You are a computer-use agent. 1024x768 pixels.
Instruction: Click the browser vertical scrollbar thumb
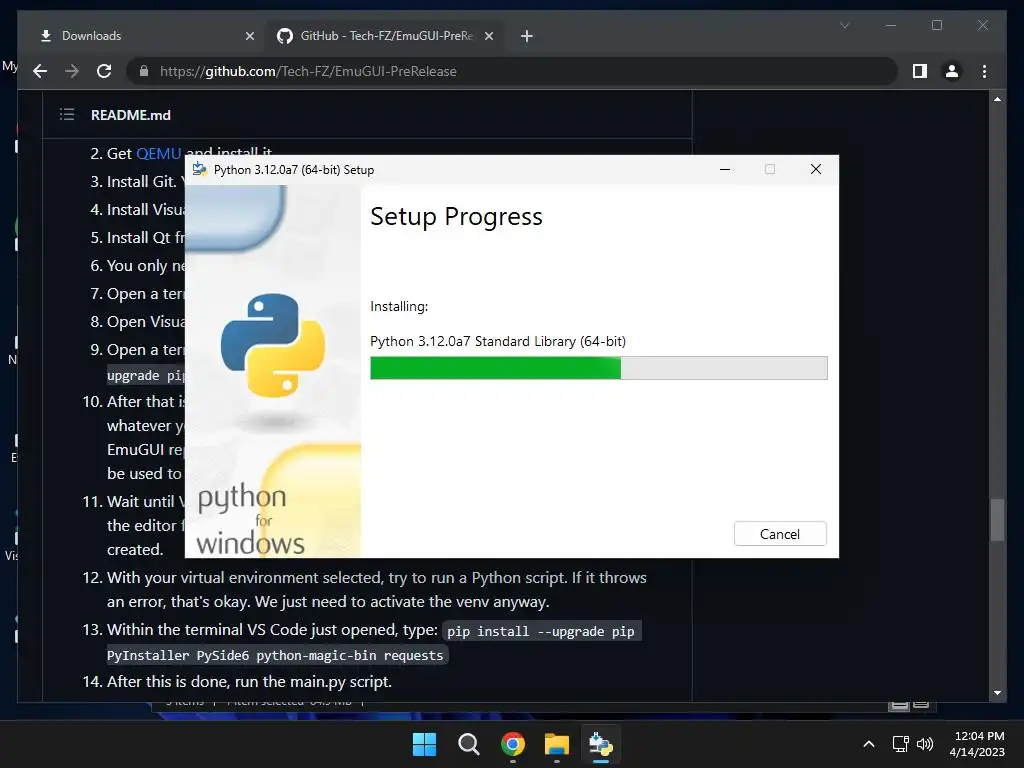point(997,520)
